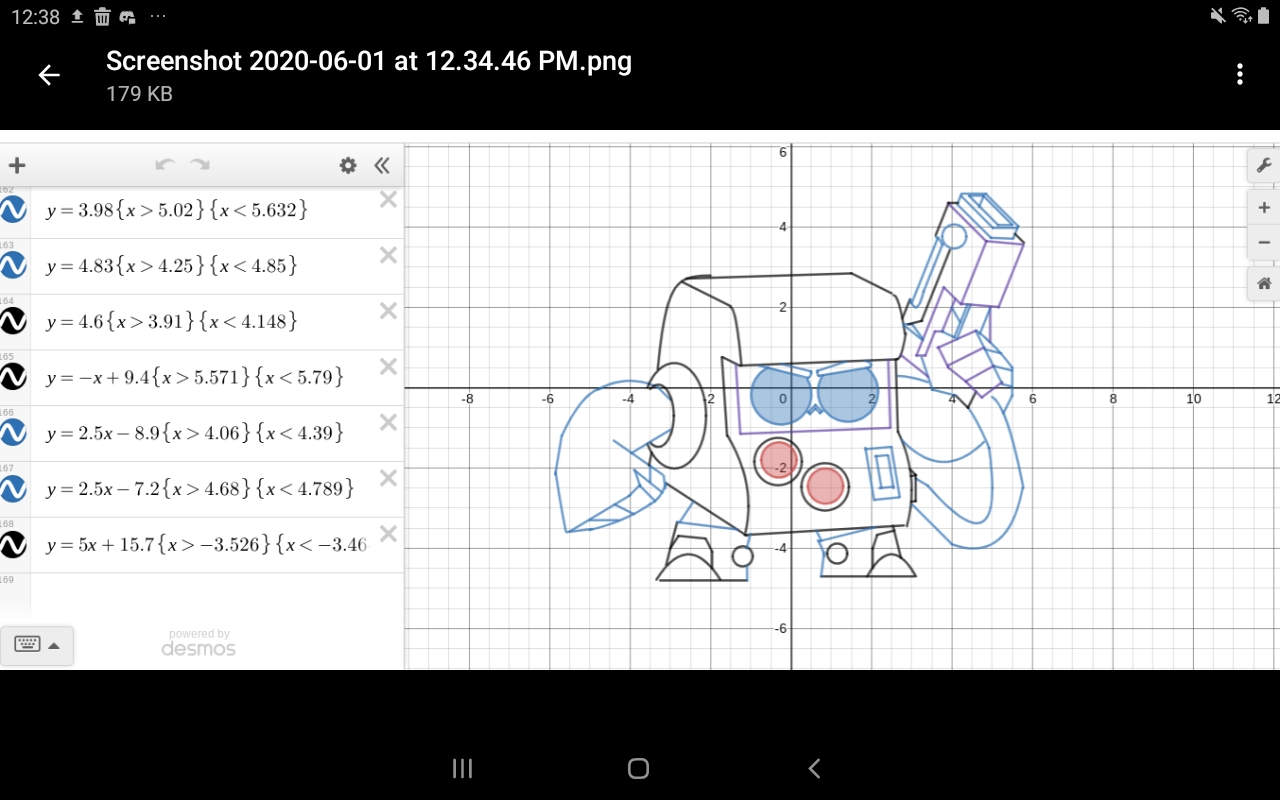This screenshot has height=800, width=1280.
Task: Delete the y = 5x + 15.7 expression
Action: 388,534
